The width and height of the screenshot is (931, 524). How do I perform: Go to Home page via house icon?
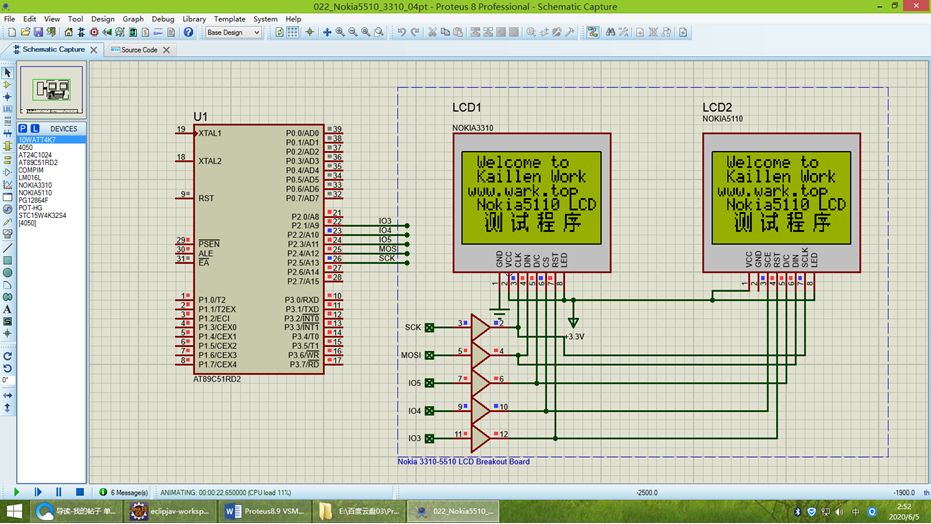click(x=68, y=33)
